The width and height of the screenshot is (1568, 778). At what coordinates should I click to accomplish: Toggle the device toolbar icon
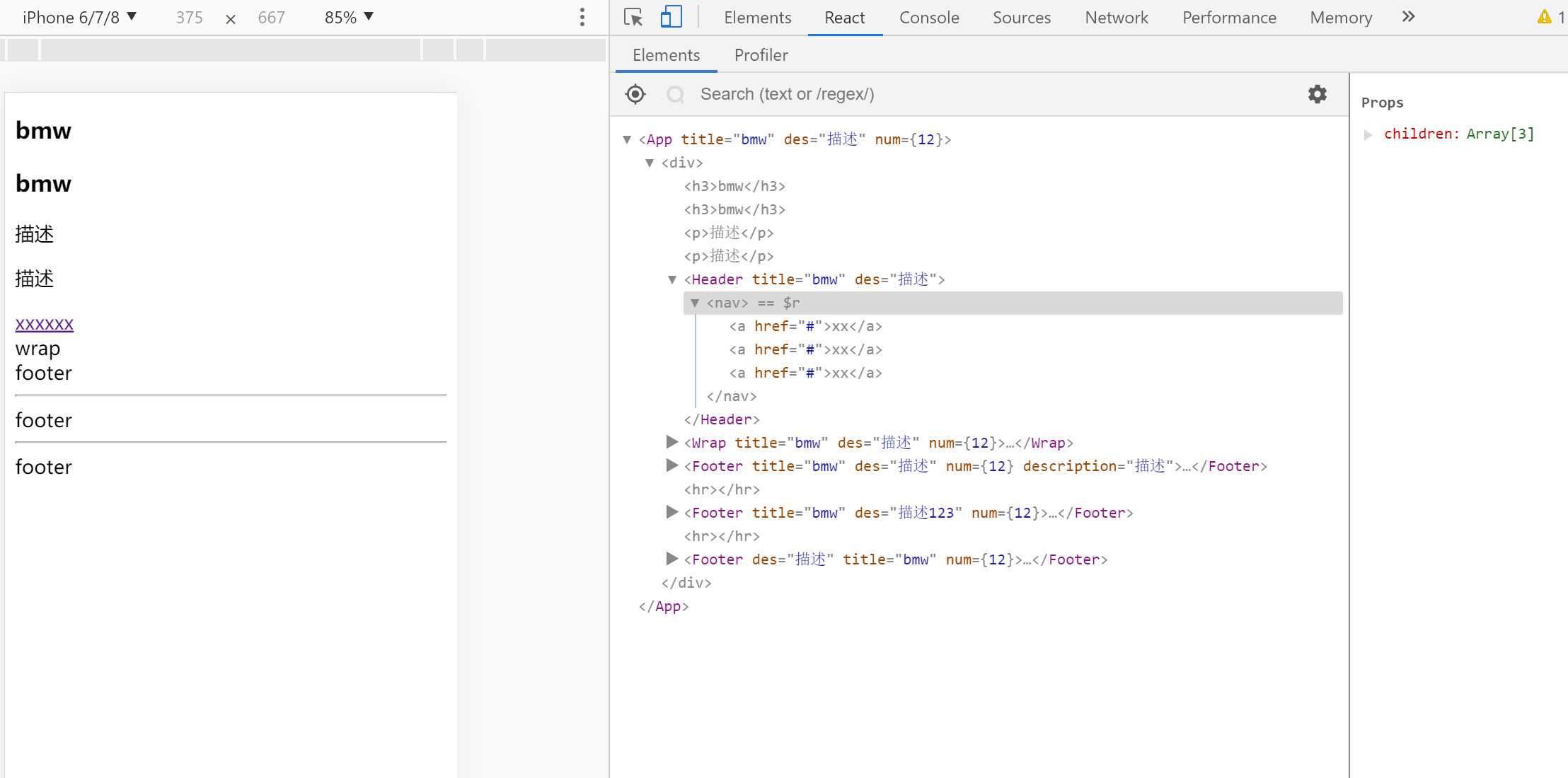[x=671, y=17]
